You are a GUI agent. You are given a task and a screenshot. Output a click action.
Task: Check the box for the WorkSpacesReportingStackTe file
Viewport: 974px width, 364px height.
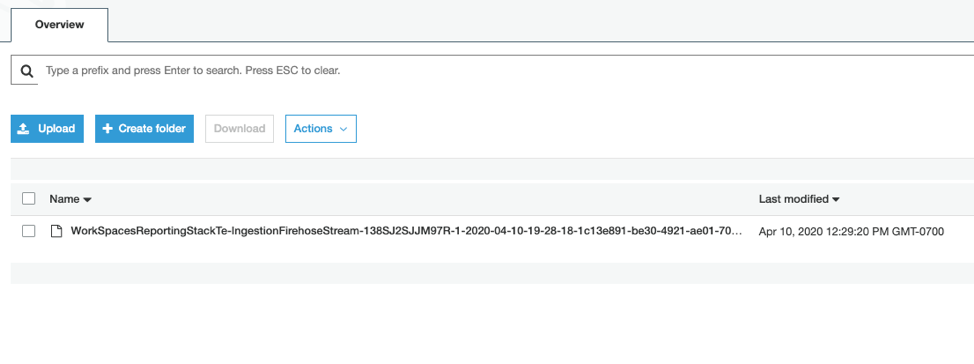(x=29, y=231)
